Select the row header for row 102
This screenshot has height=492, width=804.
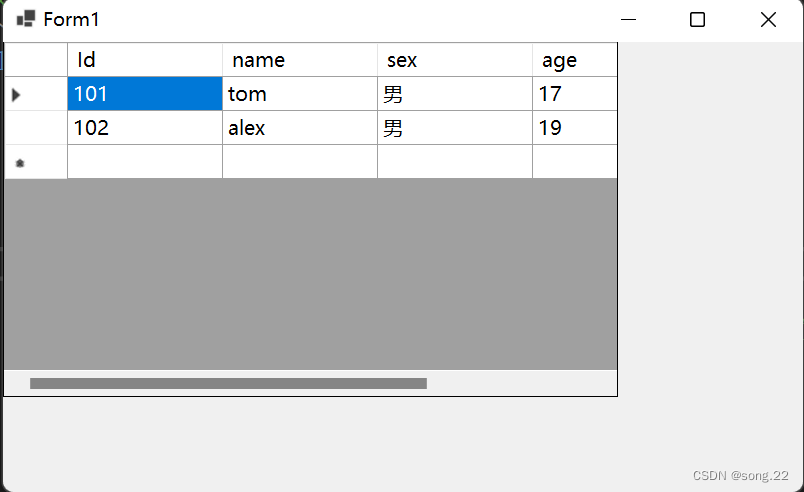(x=36, y=128)
